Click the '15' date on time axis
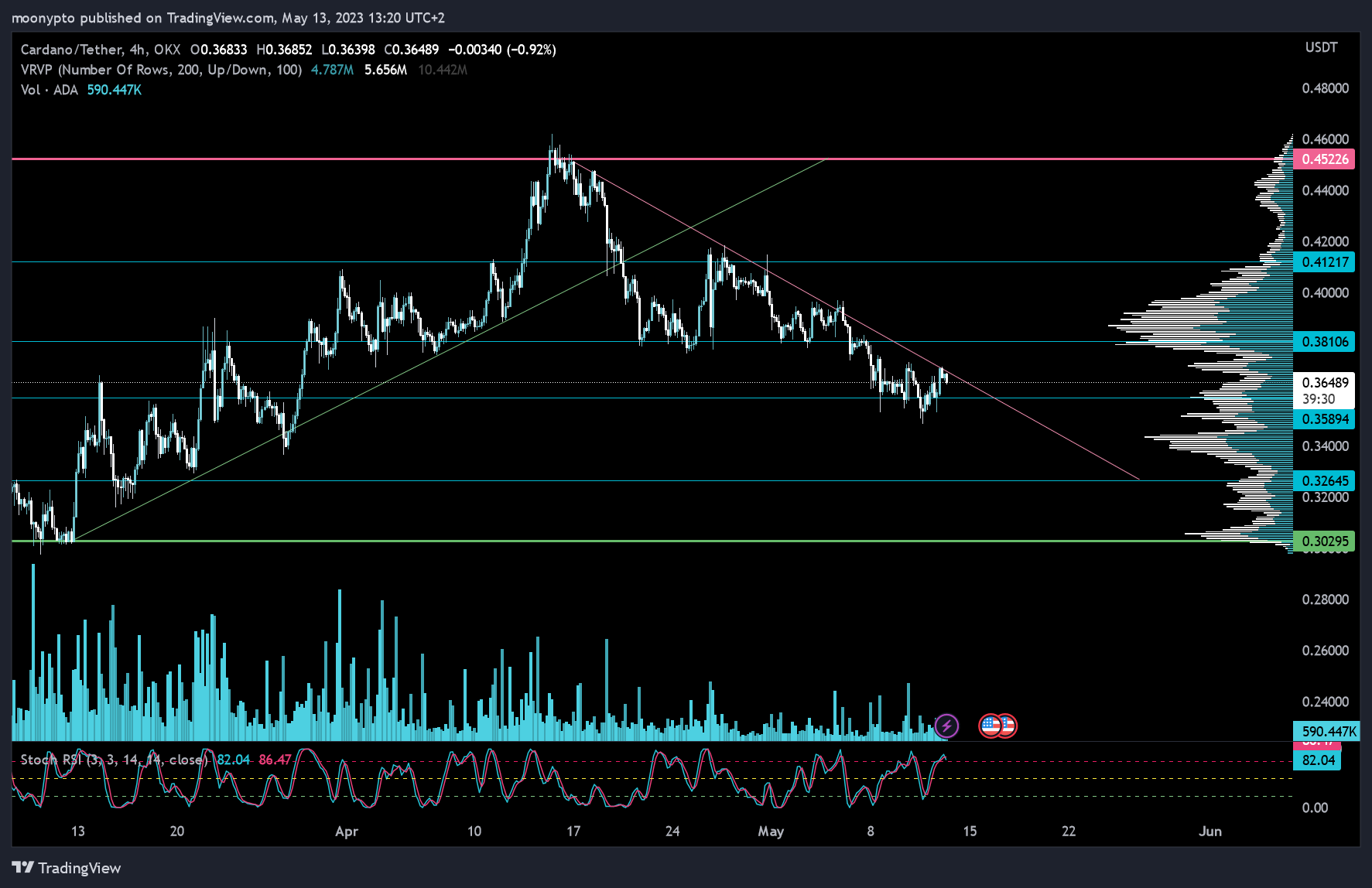This screenshot has width=1372, height=888. tap(970, 832)
